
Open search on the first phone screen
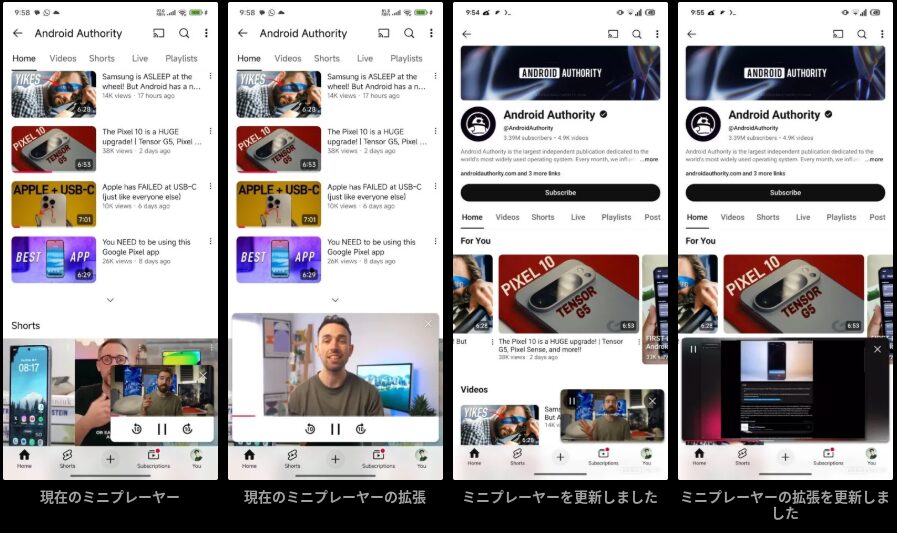(x=184, y=33)
